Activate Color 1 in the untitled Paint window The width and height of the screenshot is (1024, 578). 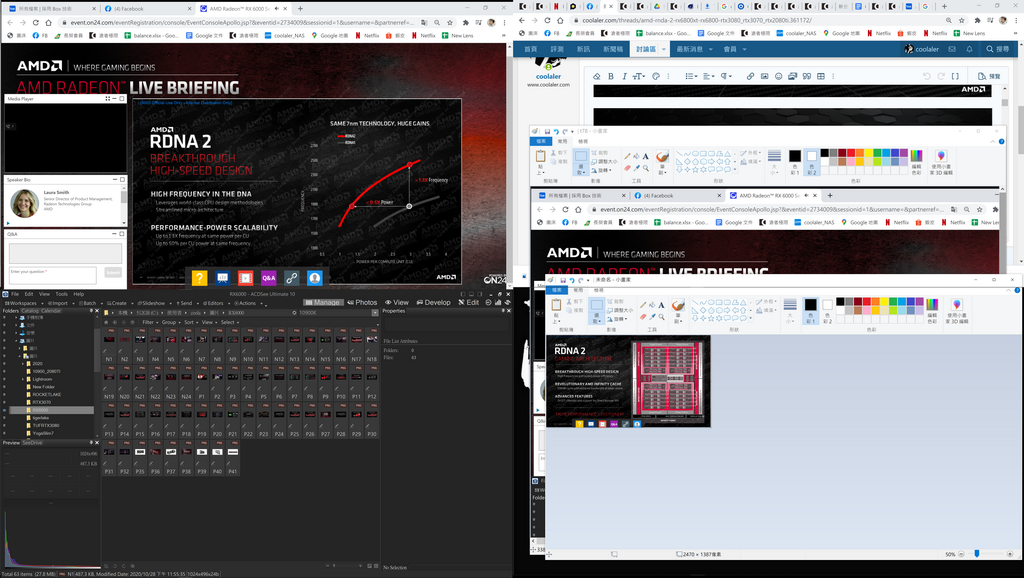[810, 310]
